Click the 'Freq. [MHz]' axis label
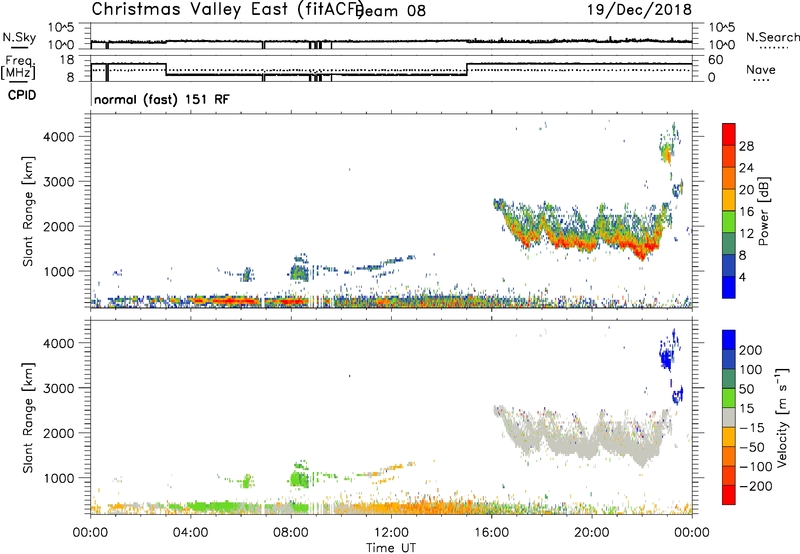This screenshot has width=800, height=554. coord(18,67)
